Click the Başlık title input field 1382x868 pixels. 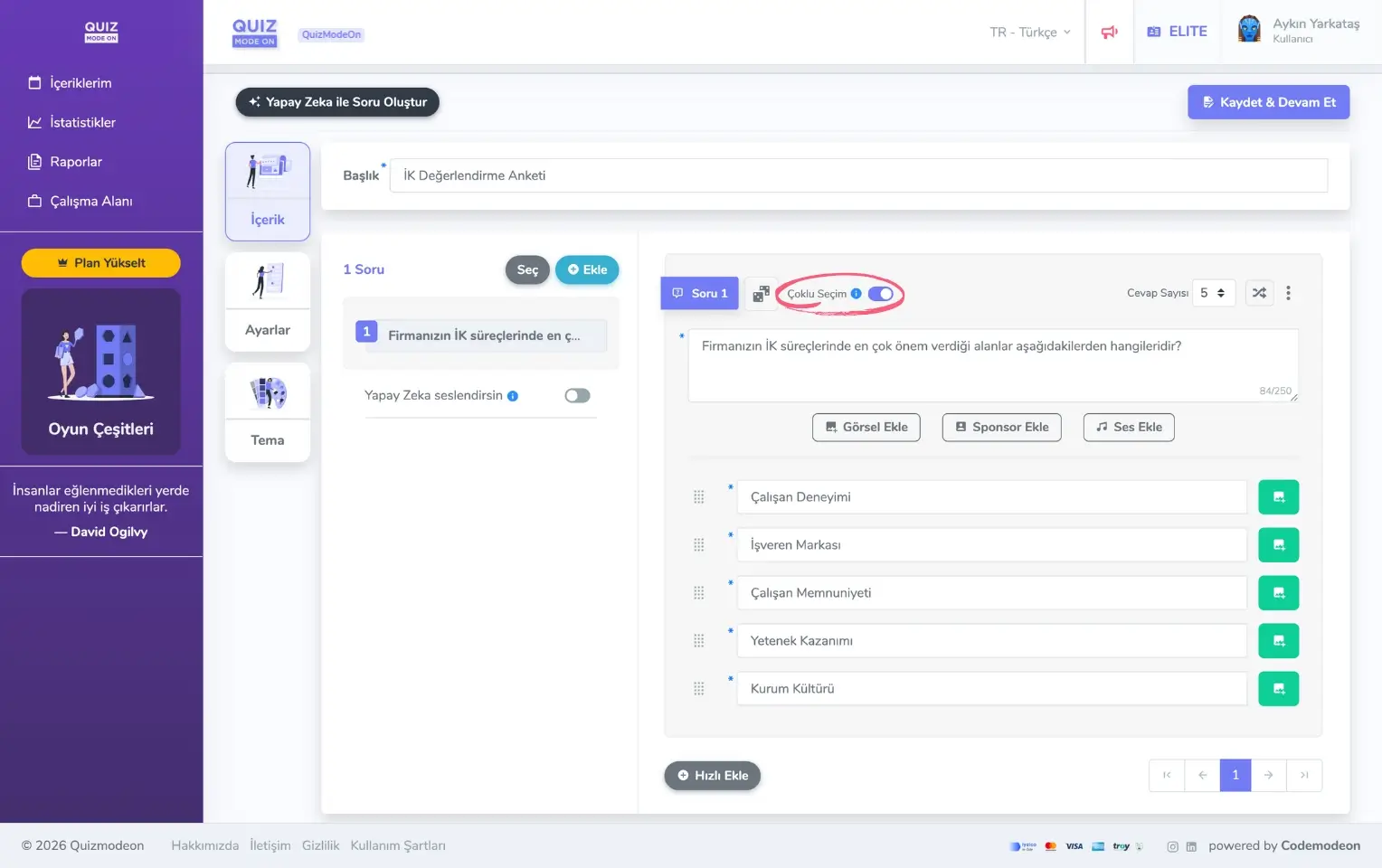[x=857, y=175]
